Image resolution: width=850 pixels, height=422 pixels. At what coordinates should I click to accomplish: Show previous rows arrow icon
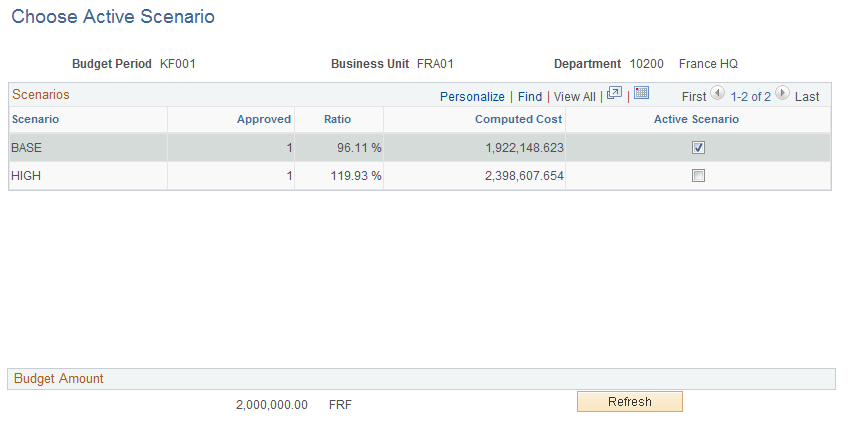point(717,93)
